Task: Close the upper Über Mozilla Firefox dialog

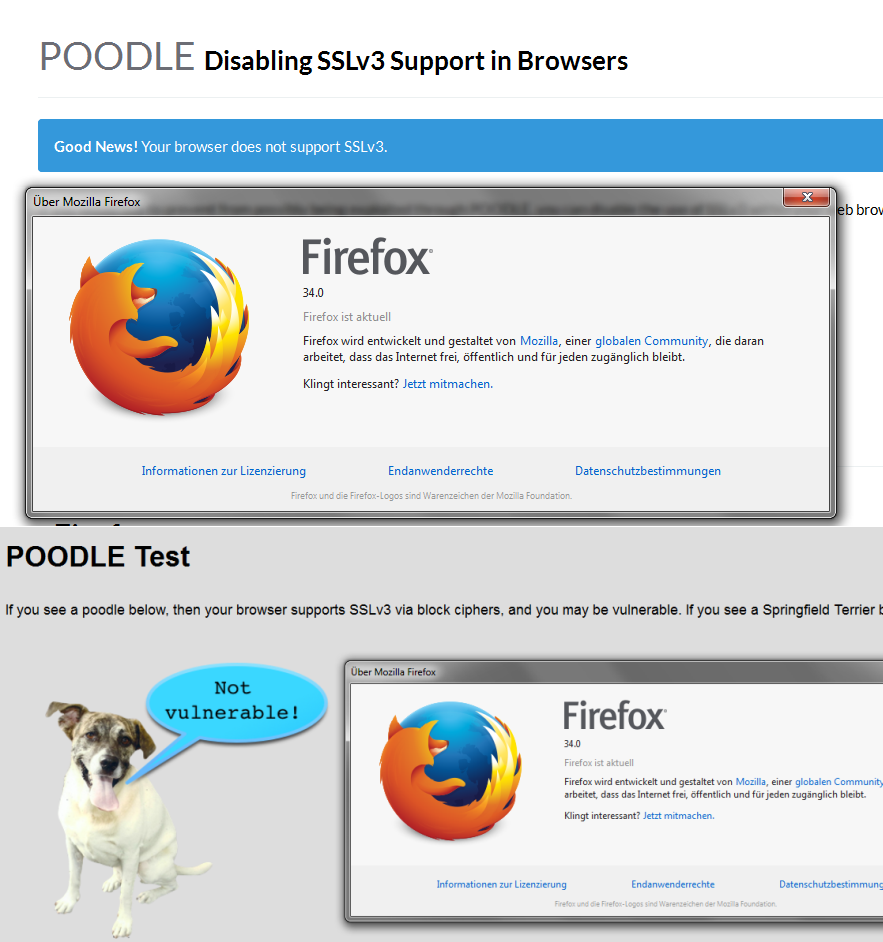Action: pyautogui.click(x=807, y=198)
